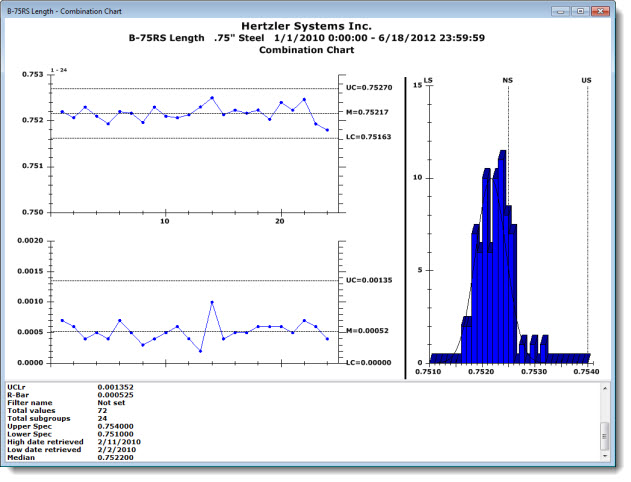Click the statistics panel scrollbar thumb
This screenshot has height=482, width=631.
tap(605, 433)
